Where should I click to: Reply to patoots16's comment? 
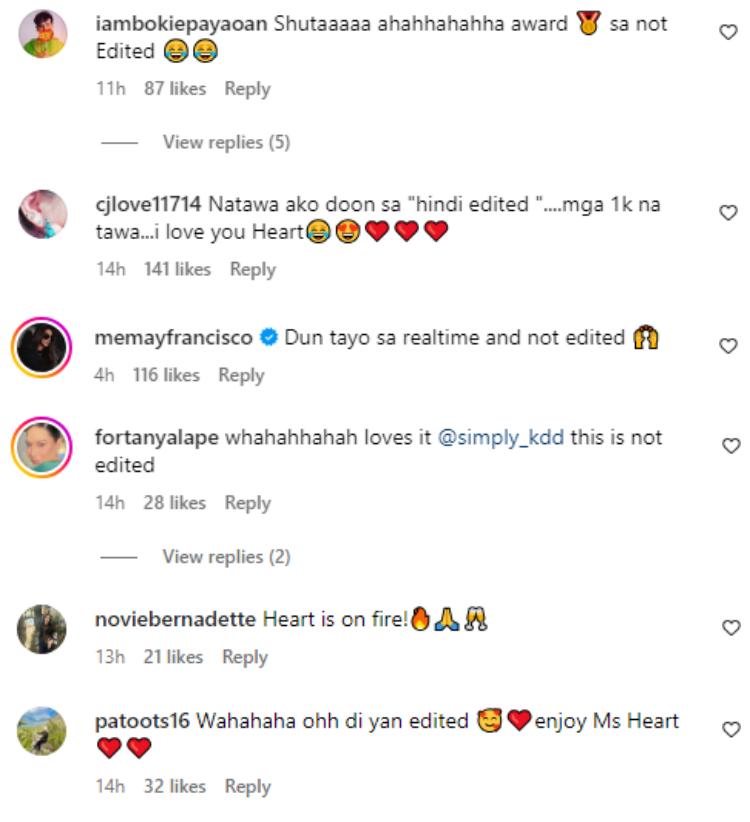point(248,787)
